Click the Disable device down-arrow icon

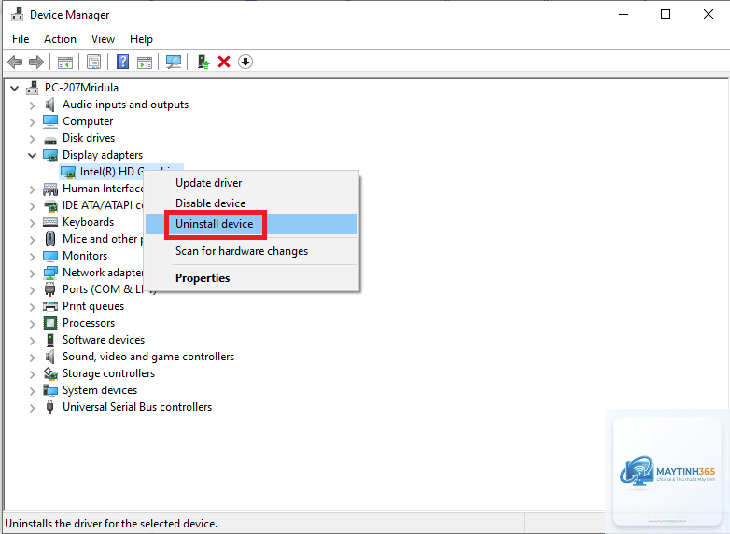[x=245, y=61]
